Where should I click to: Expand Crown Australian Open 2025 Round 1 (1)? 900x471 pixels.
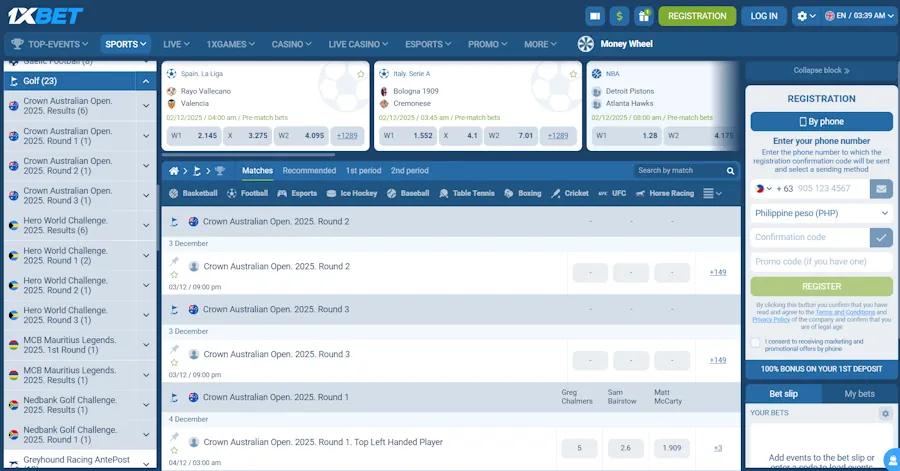[146, 136]
